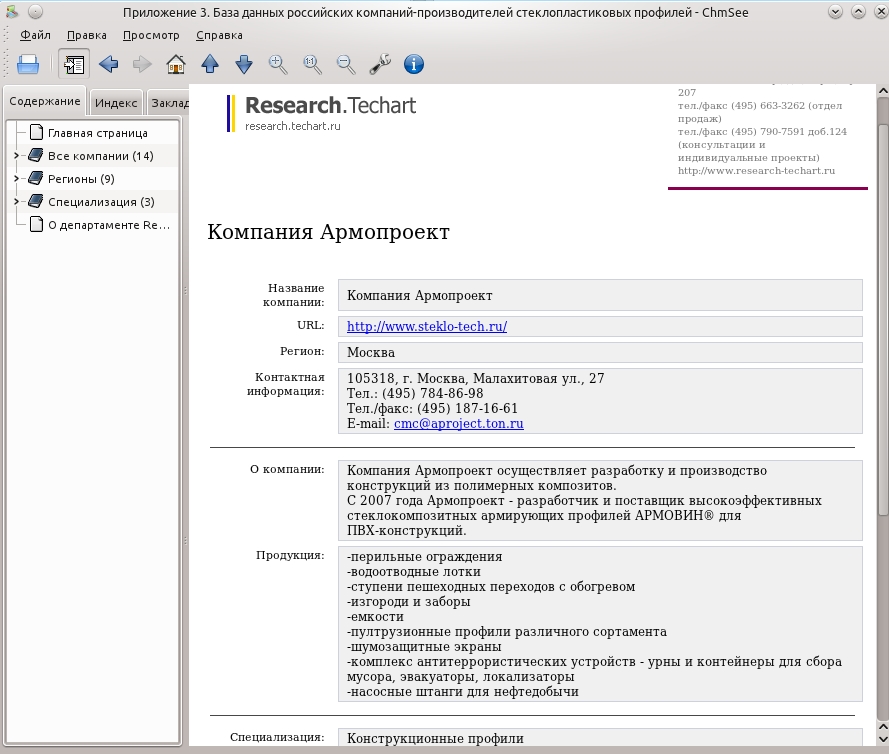This screenshot has height=754, width=889.
Task: Click the phone line Тел.: (495) 784-86-98
Action: tap(415, 393)
